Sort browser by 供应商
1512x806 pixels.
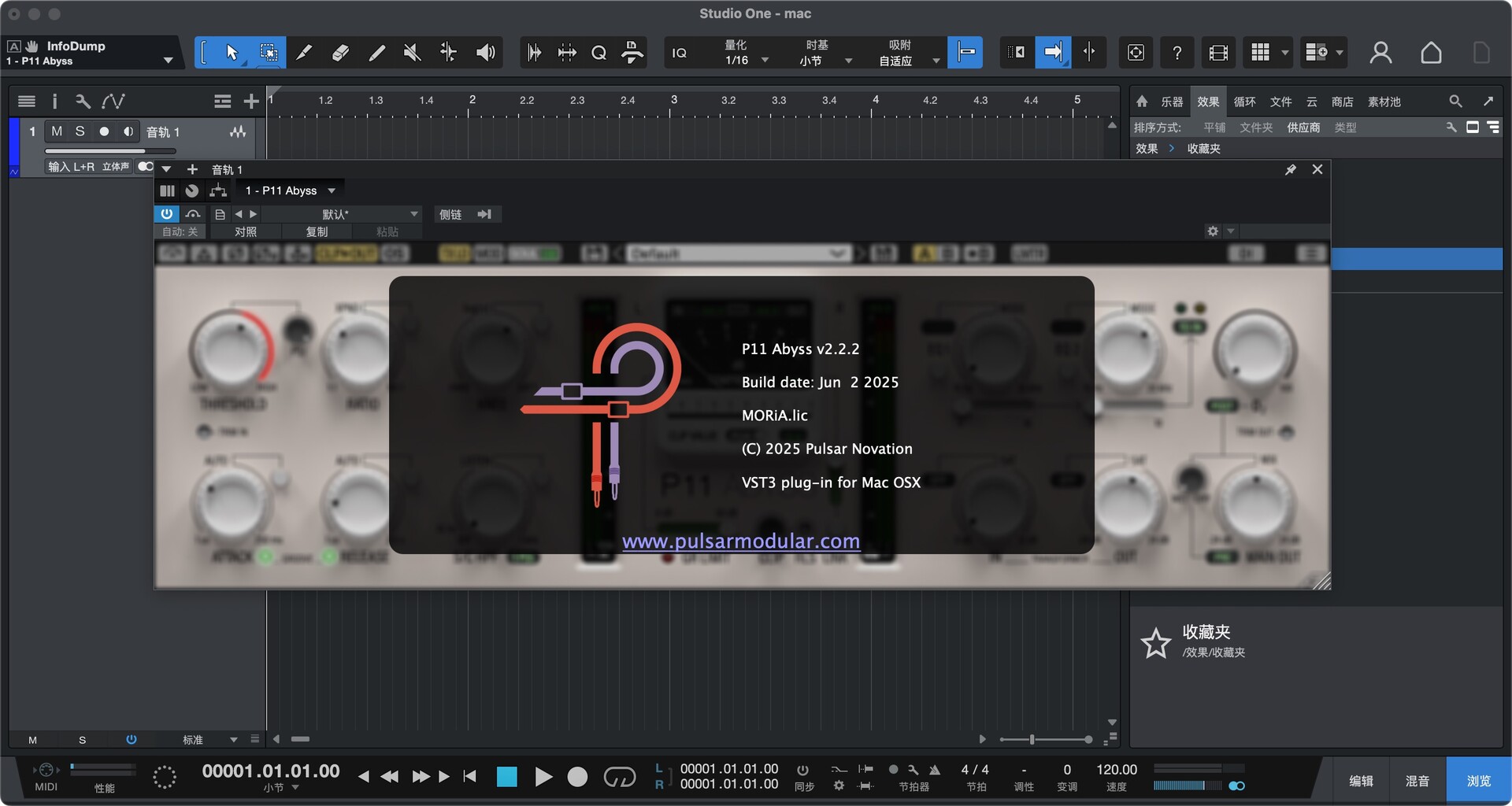point(1303,128)
